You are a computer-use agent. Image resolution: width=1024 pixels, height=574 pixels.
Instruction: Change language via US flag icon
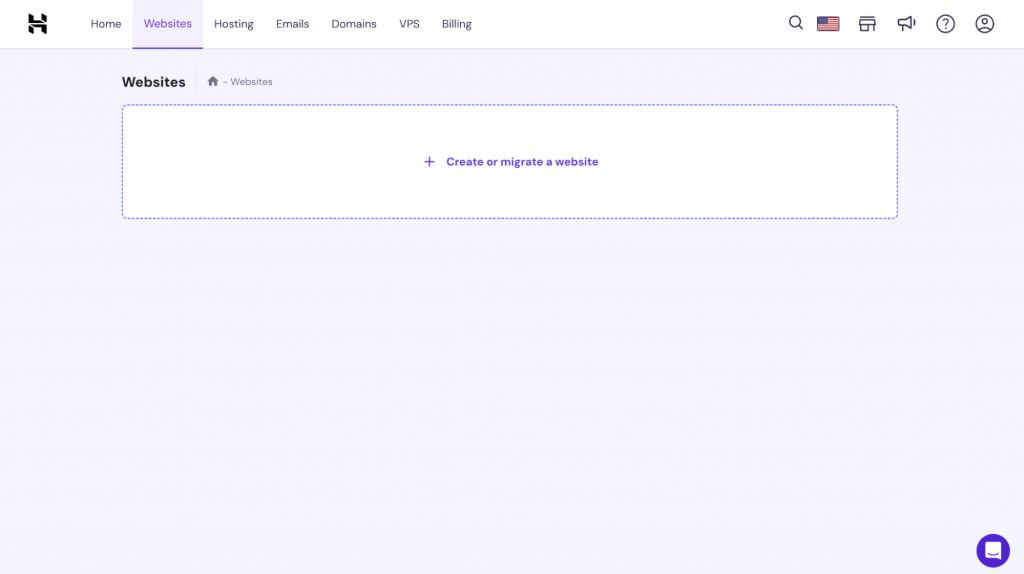click(828, 24)
